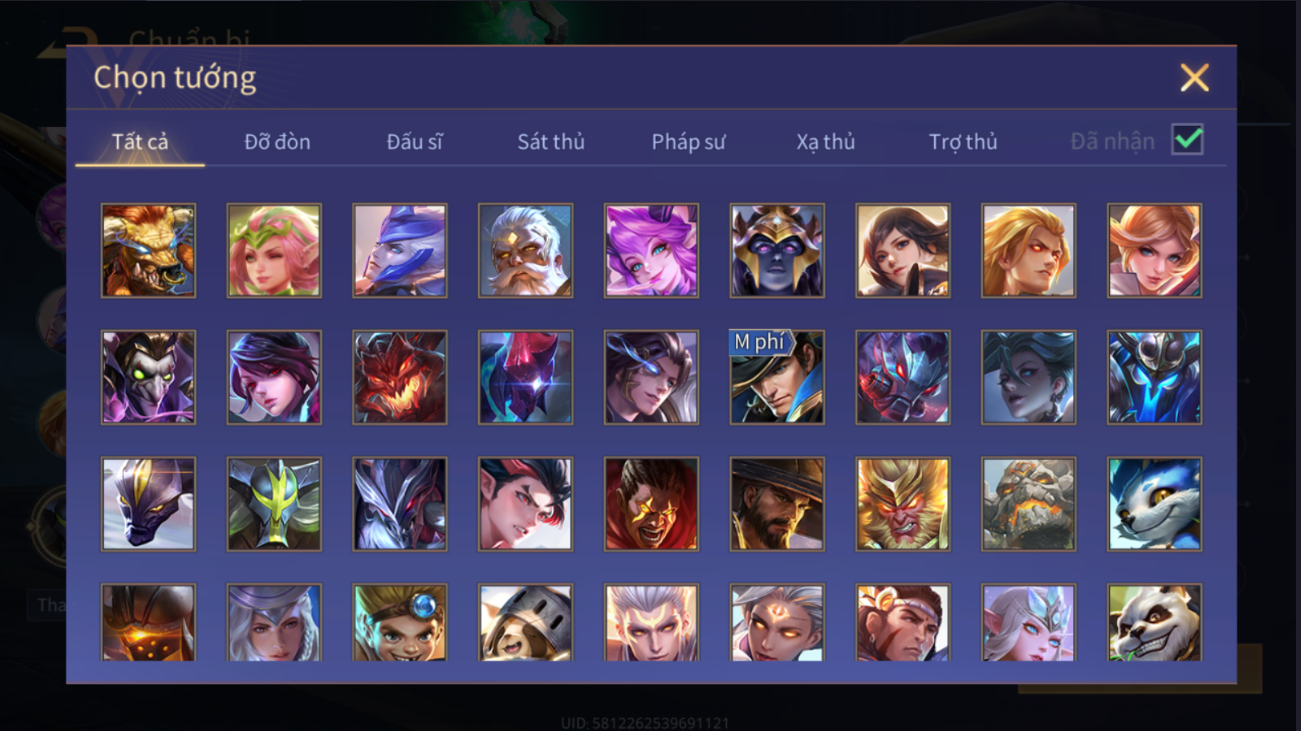The height and width of the screenshot is (731, 1301).
Task: Select the golden lion beast hero portrait
Action: 148,251
